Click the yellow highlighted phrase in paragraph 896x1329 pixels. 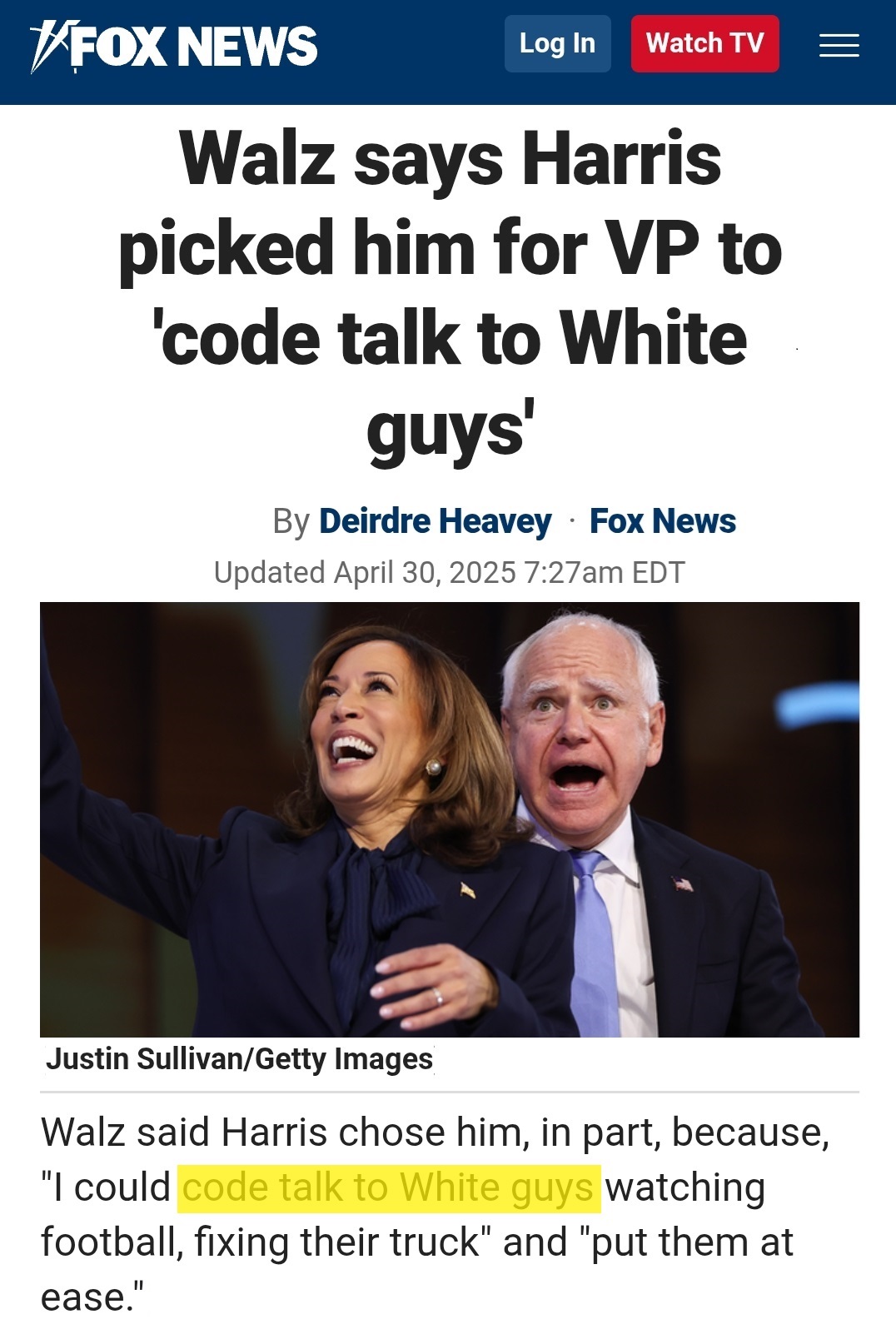click(x=389, y=1187)
